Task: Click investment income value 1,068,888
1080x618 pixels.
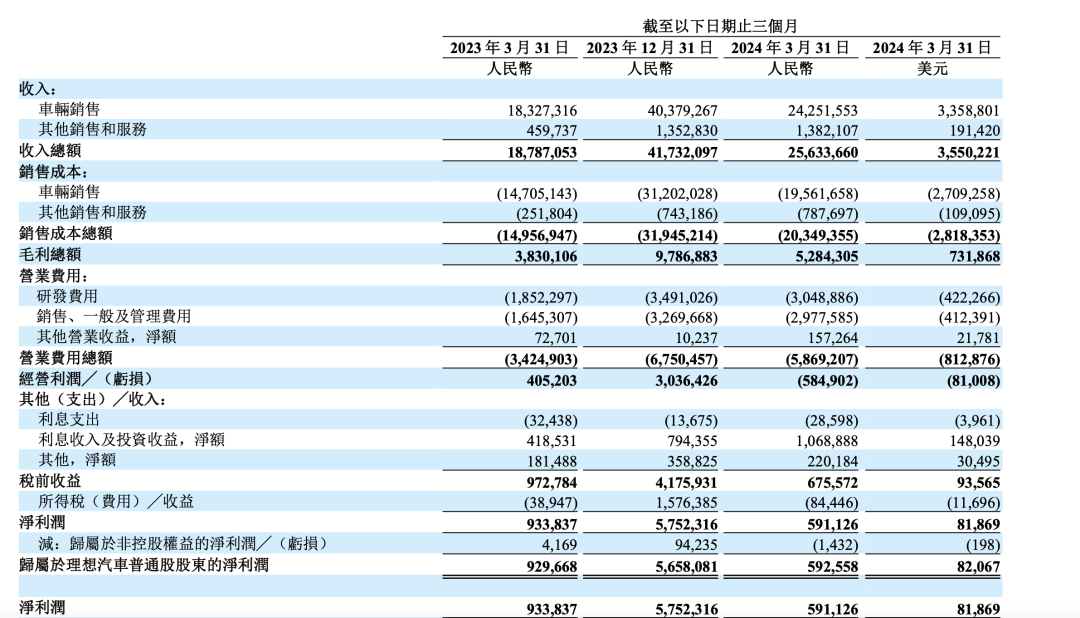Action: click(827, 441)
